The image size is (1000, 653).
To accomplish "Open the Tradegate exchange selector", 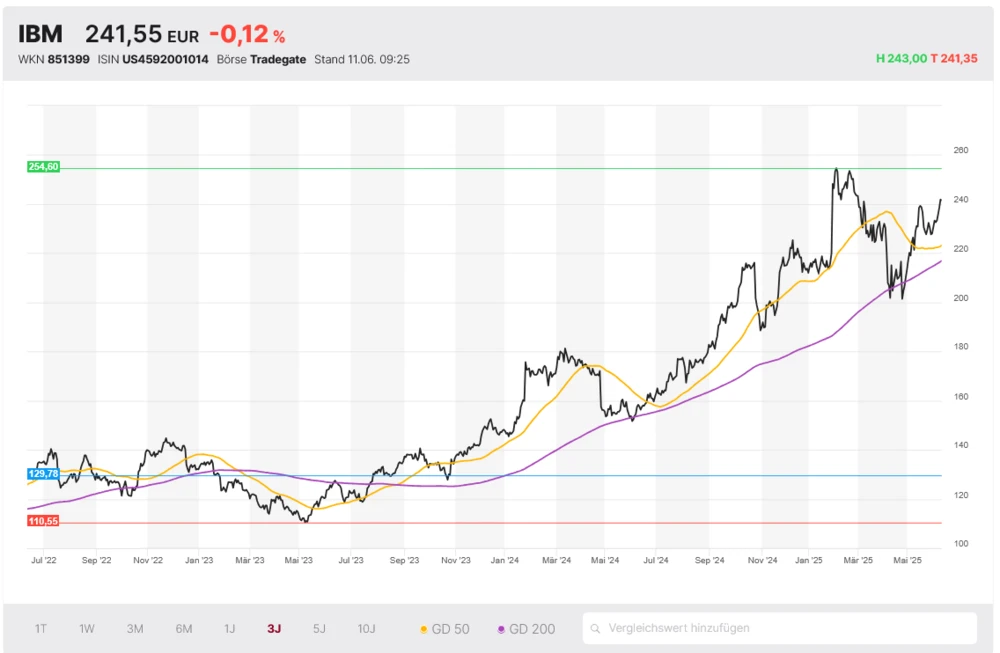I will [x=277, y=59].
